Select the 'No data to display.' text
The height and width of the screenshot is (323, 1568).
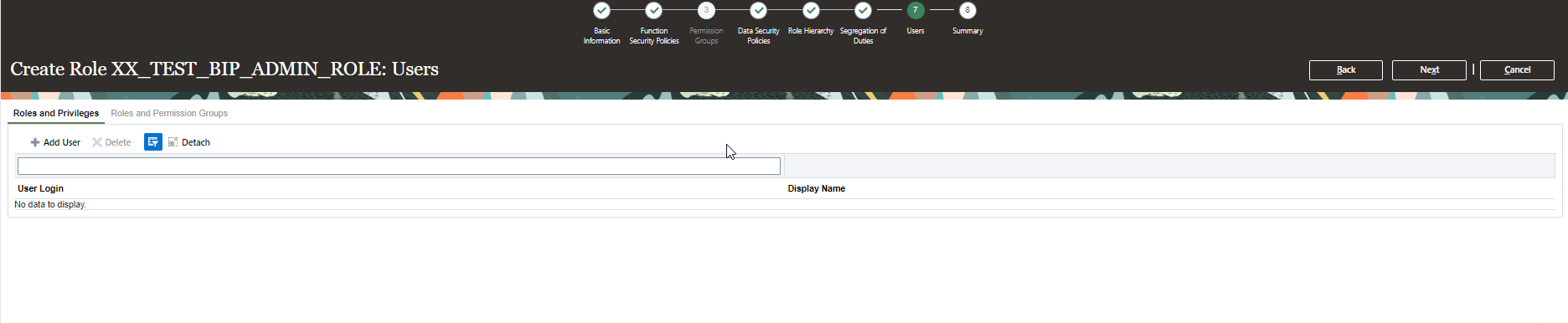coord(50,204)
